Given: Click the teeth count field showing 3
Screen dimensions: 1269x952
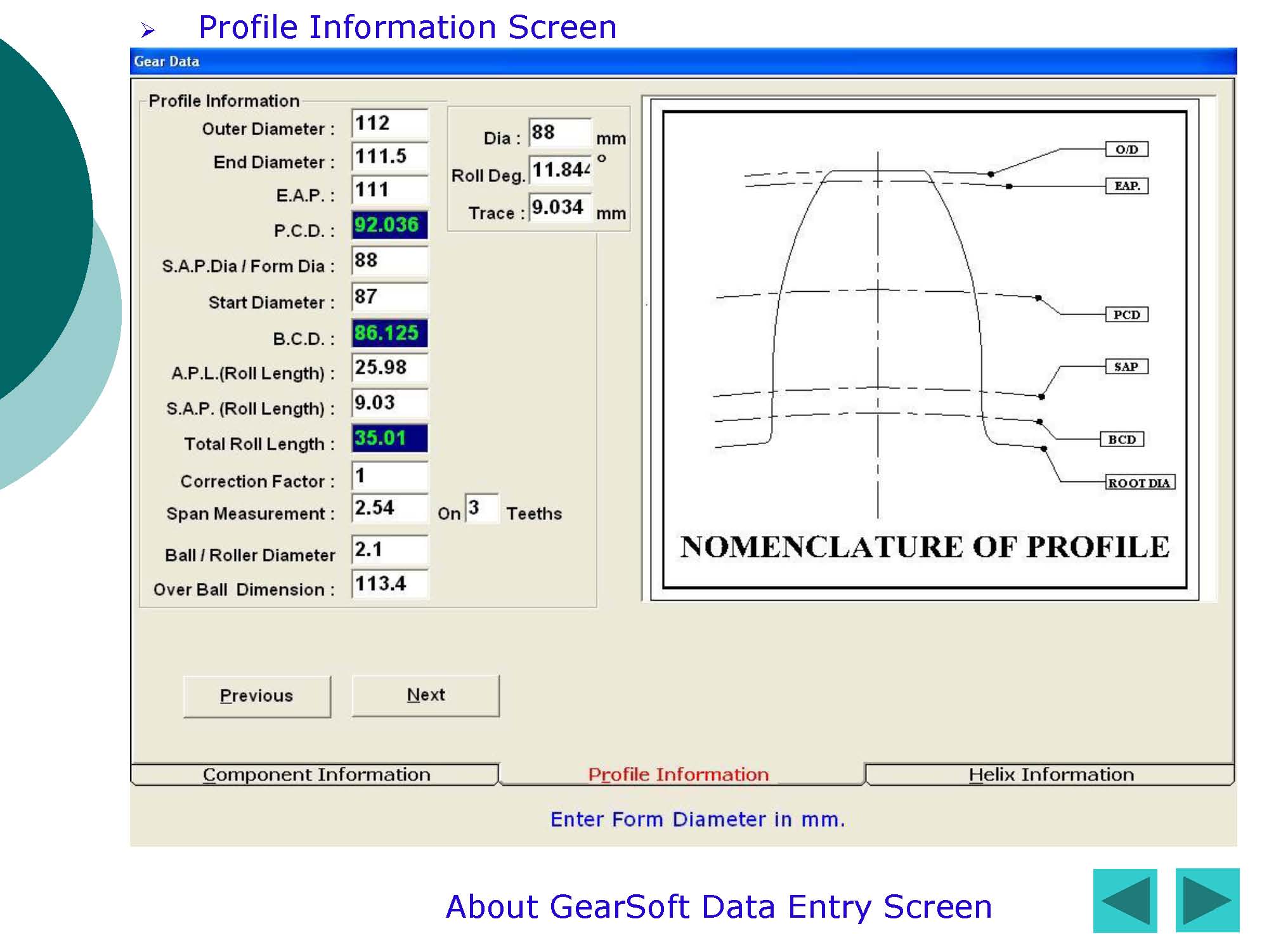Looking at the screenshot, I should click(x=481, y=508).
